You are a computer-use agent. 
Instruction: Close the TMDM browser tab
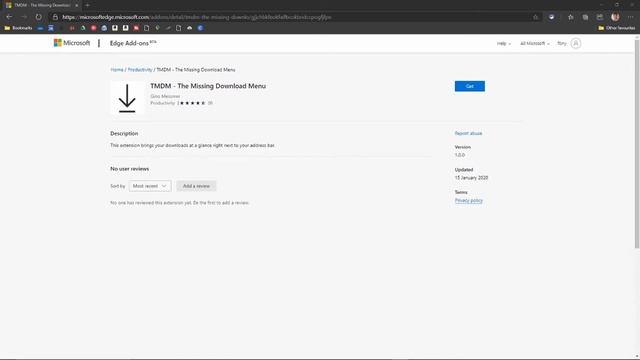[x=76, y=5]
